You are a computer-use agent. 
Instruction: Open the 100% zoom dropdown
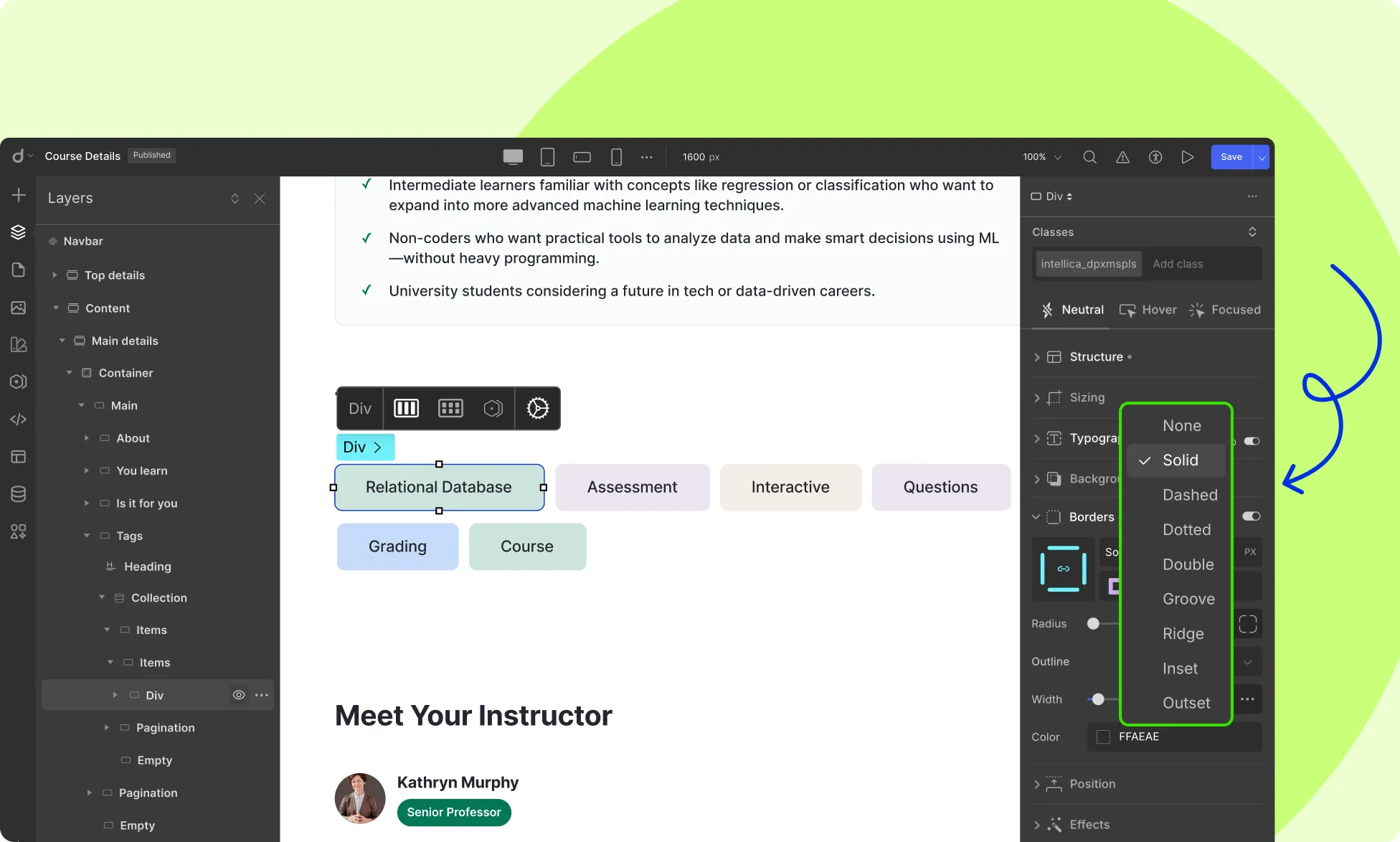pyautogui.click(x=1042, y=157)
